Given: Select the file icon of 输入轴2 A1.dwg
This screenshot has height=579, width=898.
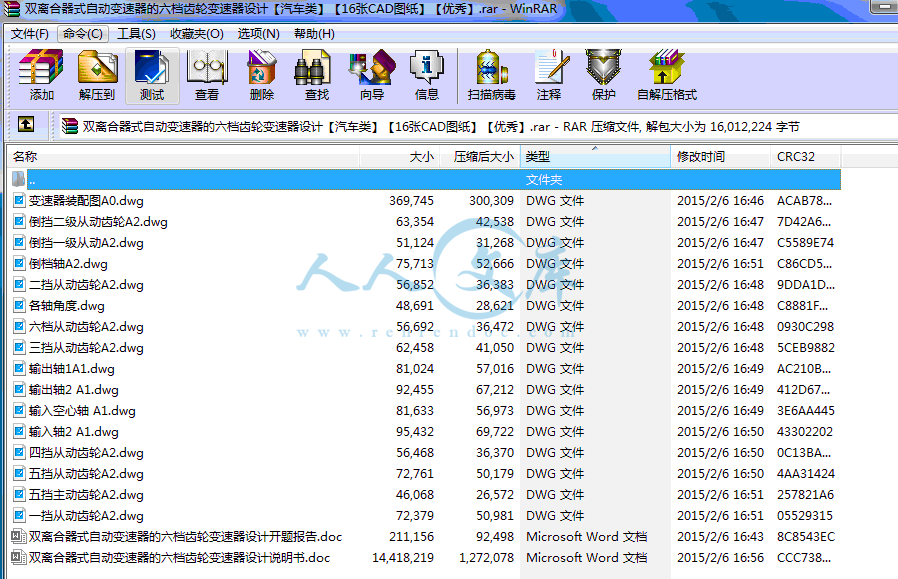Looking at the screenshot, I should point(19,431).
